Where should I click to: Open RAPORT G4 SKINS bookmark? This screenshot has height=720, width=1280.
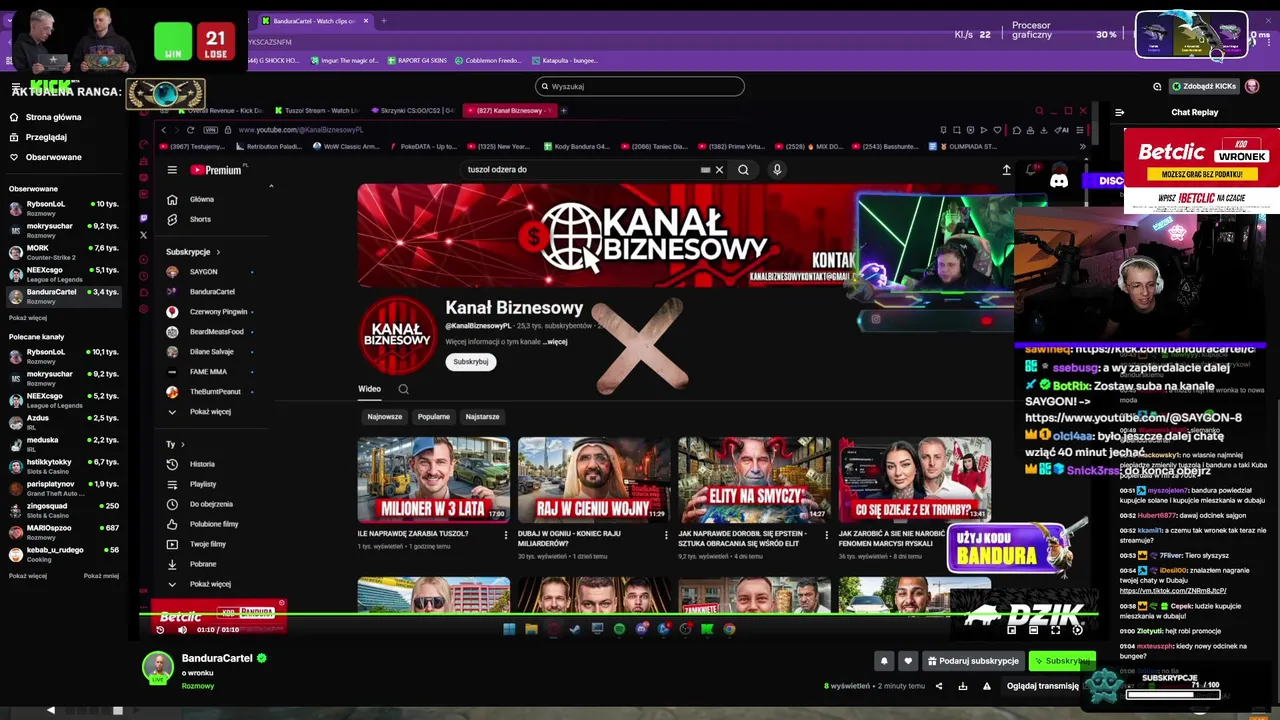coord(417,60)
